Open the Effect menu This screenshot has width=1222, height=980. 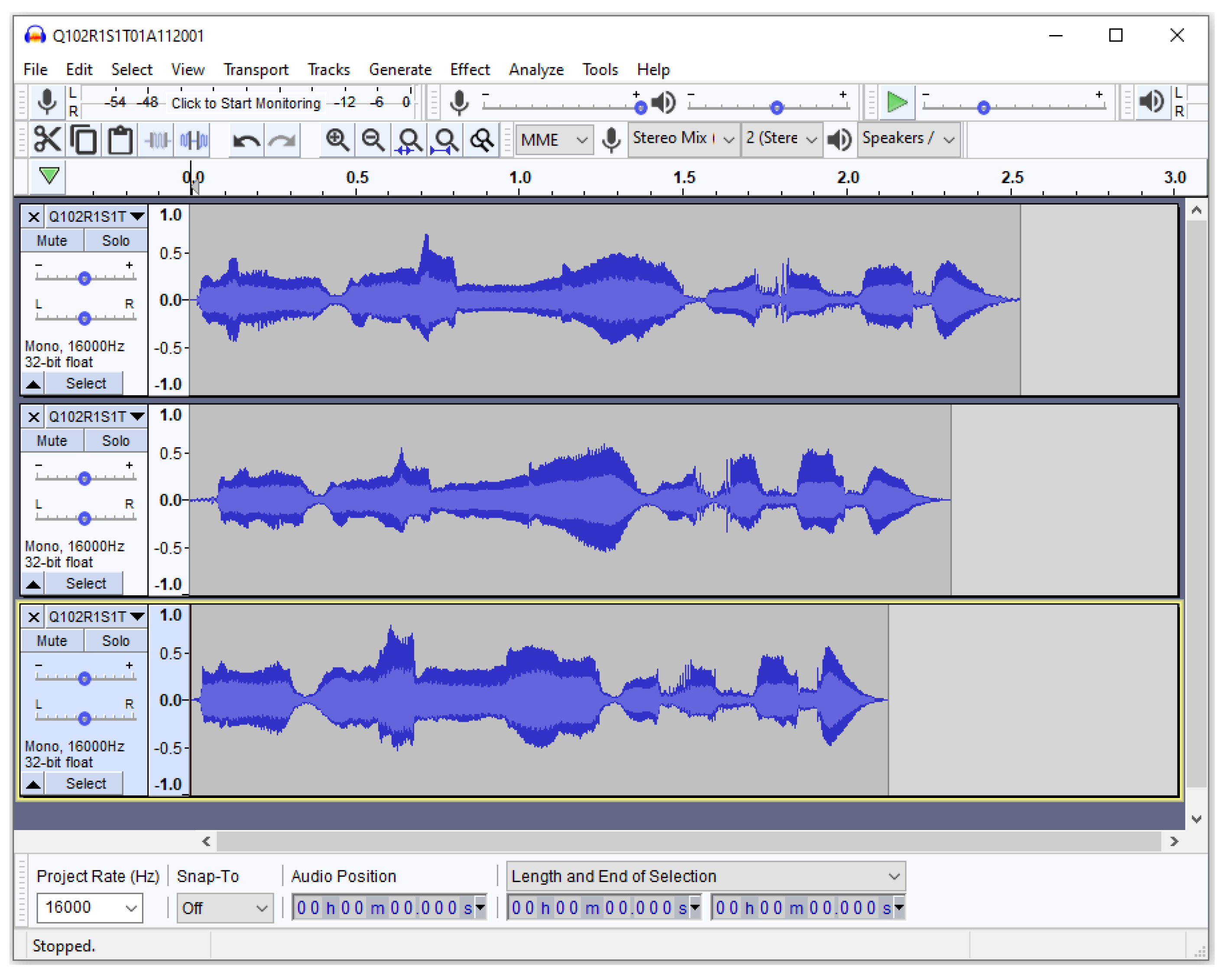pos(469,70)
